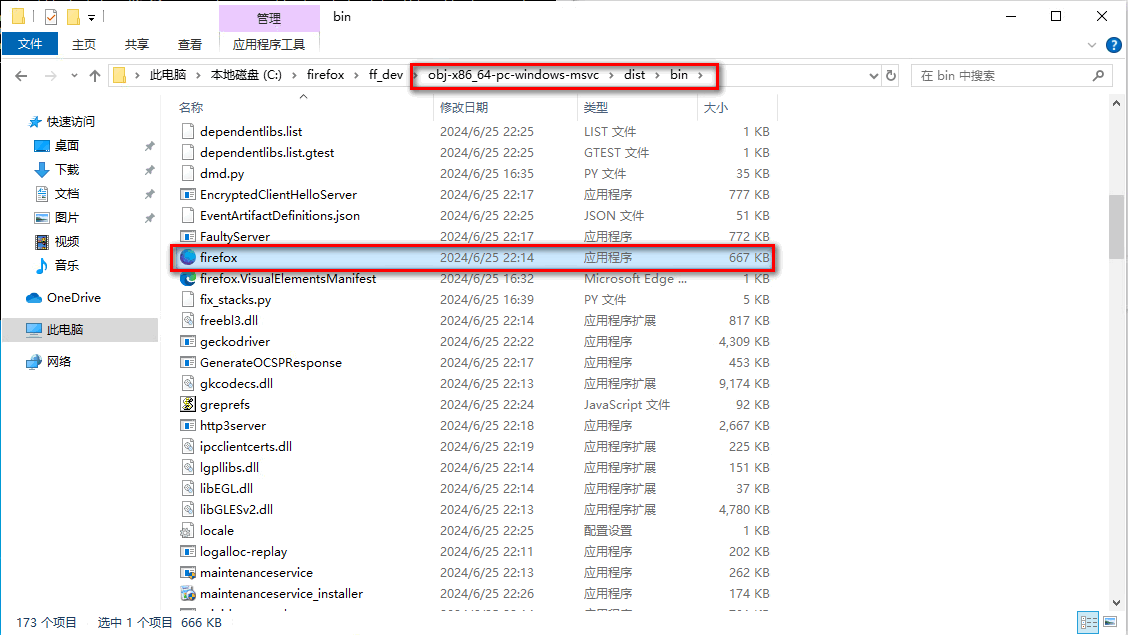Screen dimensions: 1128x635
Task: Click the firefox breadcrumb segment
Action: point(325,75)
